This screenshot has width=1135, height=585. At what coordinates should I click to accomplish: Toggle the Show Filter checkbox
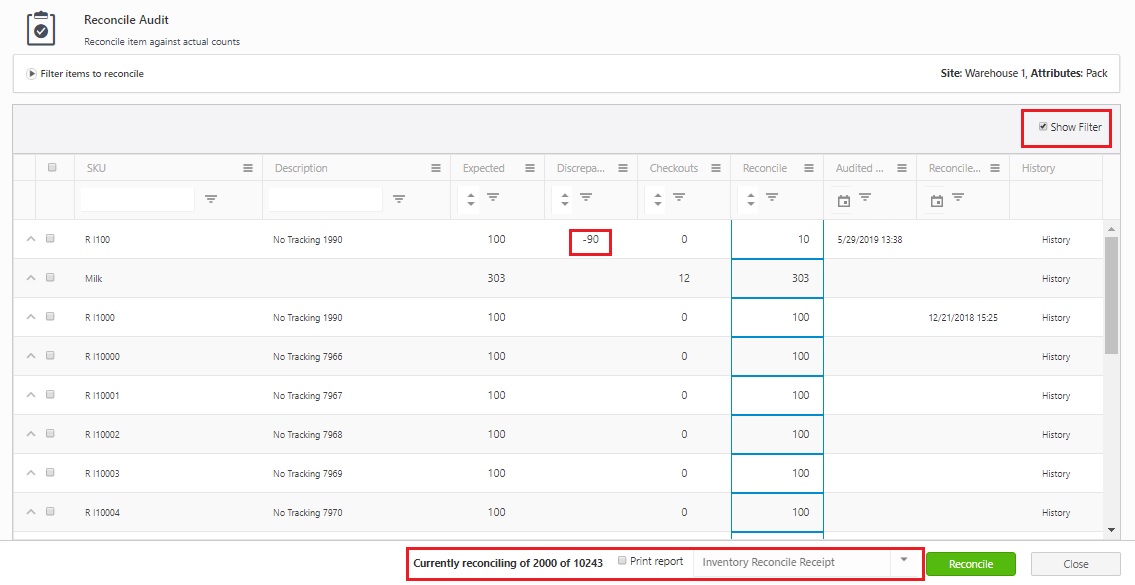(1043, 127)
